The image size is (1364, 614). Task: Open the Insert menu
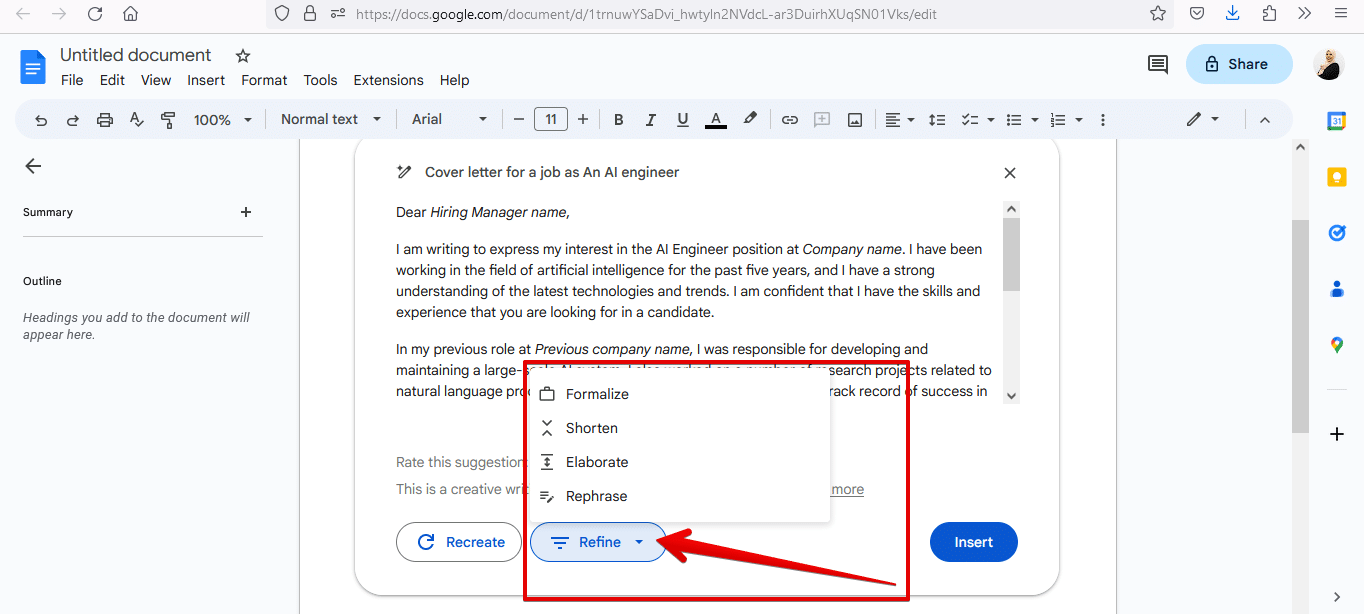206,80
